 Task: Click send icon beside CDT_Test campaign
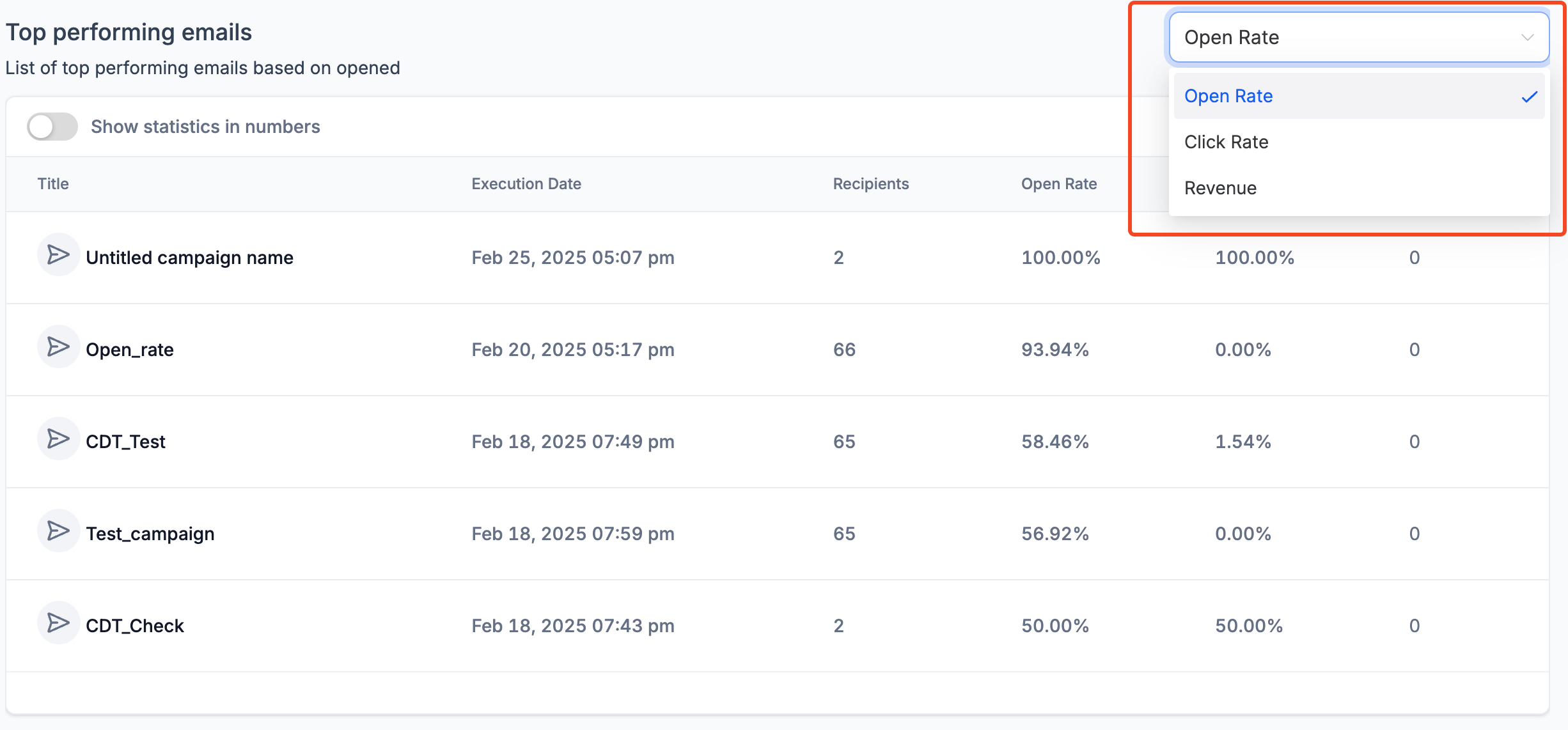point(58,439)
